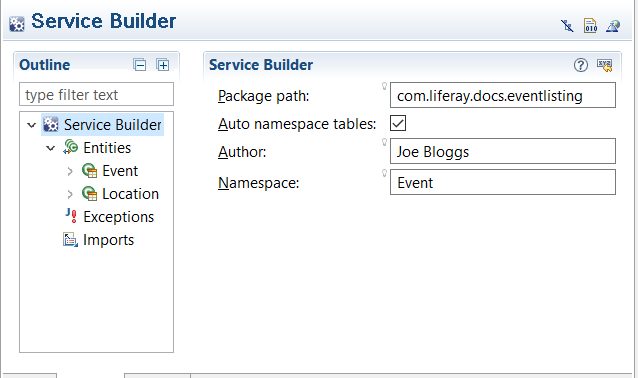The height and width of the screenshot is (378, 638).
Task: Click the Service Builder tree node icon
Action: point(51,125)
